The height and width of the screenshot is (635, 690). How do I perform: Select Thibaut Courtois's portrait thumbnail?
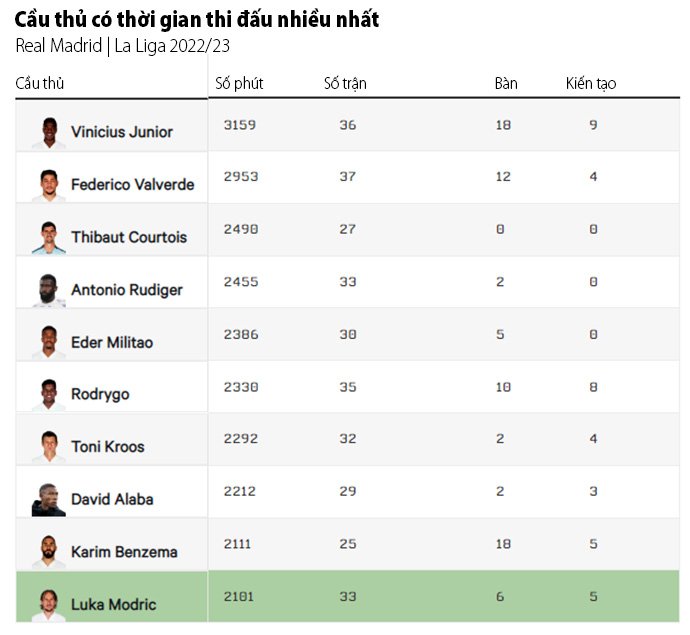[x=49, y=238]
